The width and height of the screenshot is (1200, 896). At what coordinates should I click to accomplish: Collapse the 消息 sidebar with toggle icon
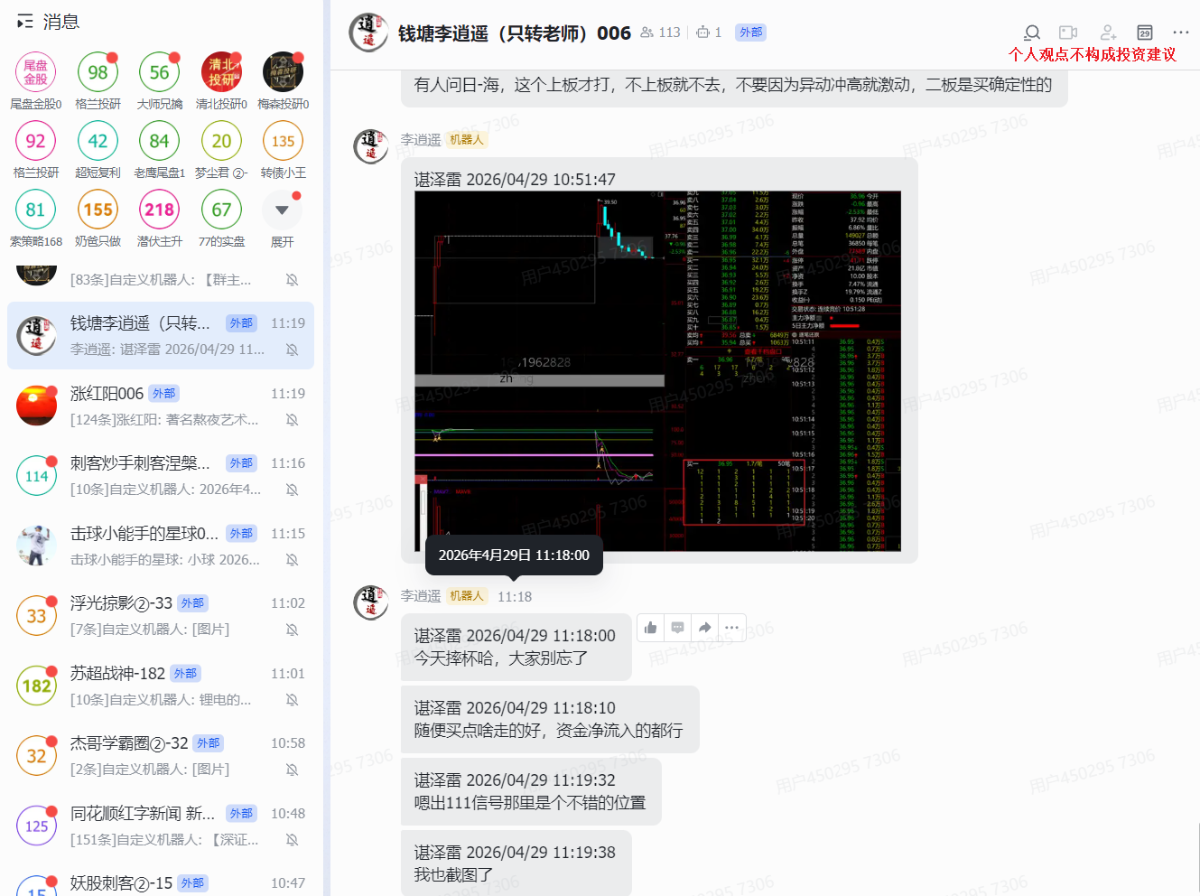point(26,21)
